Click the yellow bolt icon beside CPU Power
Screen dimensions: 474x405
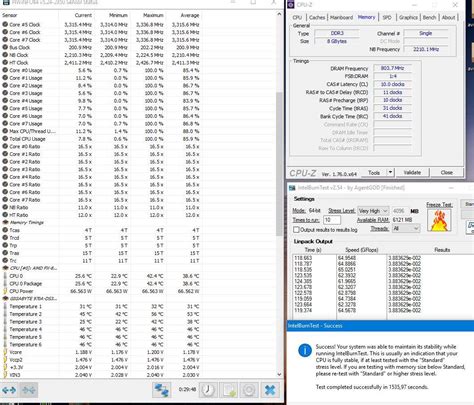[5, 291]
